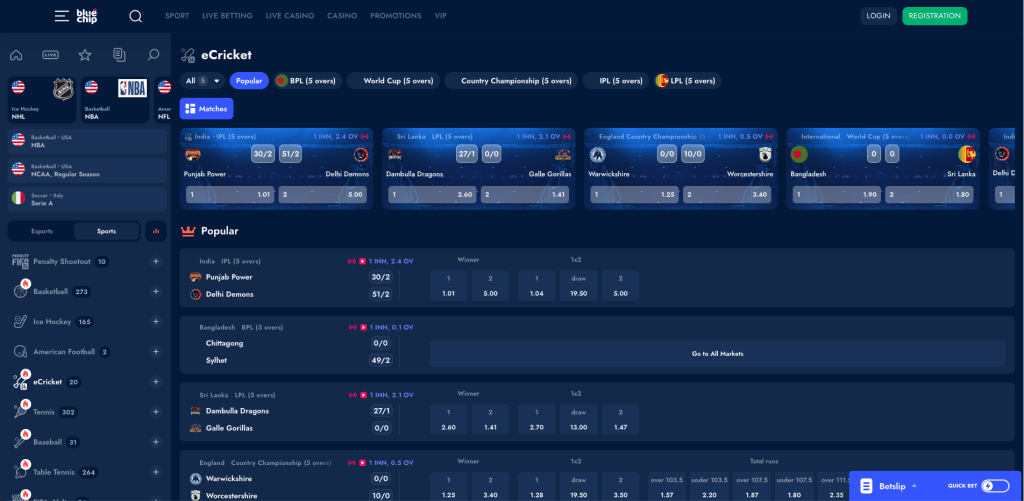Viewport: 1024px width, 501px height.
Task: Open bet history document icon in sidebar
Action: pos(119,55)
